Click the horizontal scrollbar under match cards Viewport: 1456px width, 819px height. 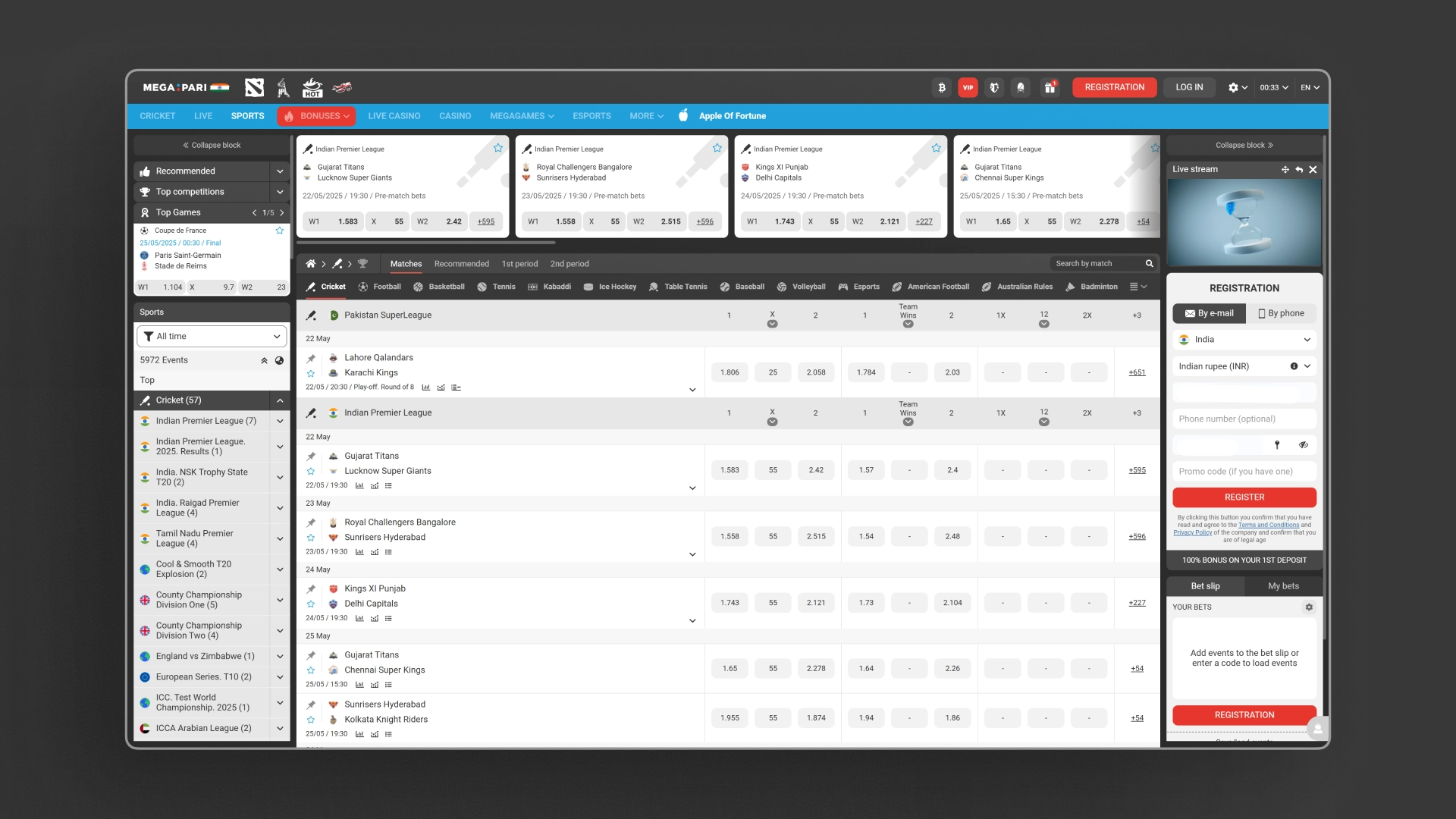pyautogui.click(x=425, y=243)
